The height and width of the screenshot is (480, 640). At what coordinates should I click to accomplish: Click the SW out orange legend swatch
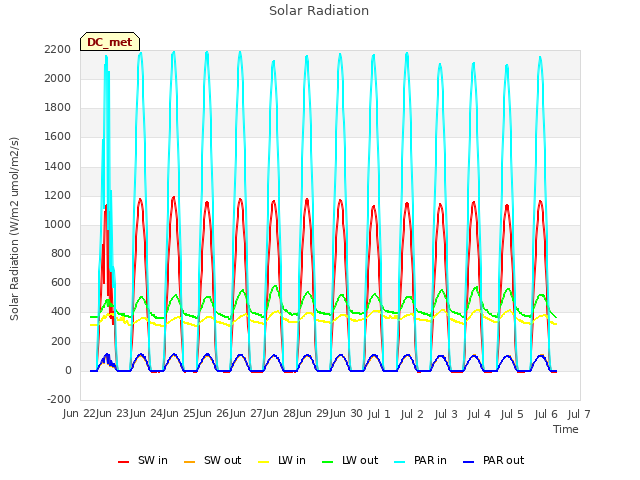[x=189, y=462]
